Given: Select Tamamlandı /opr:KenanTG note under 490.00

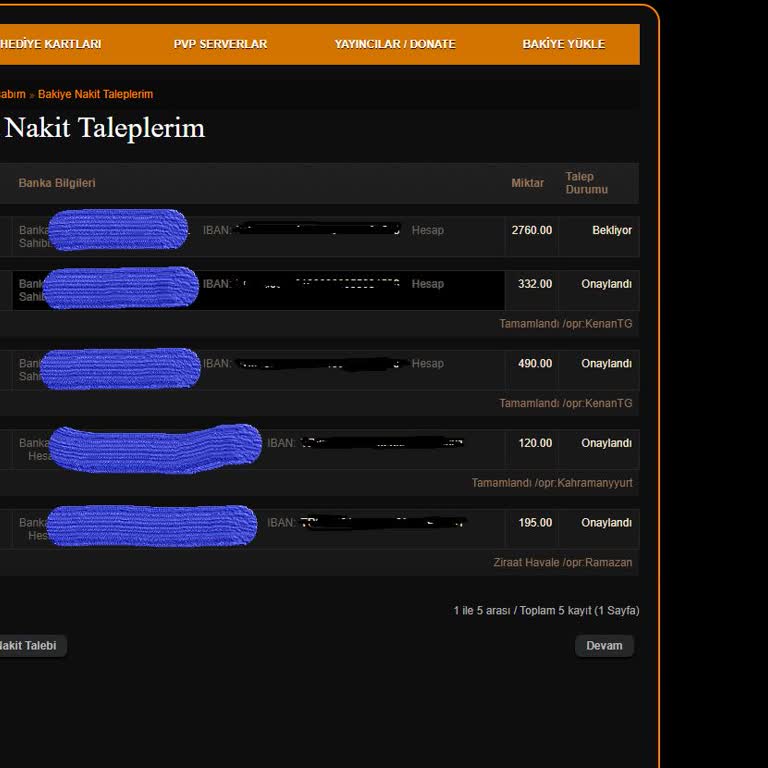Looking at the screenshot, I should (566, 403).
